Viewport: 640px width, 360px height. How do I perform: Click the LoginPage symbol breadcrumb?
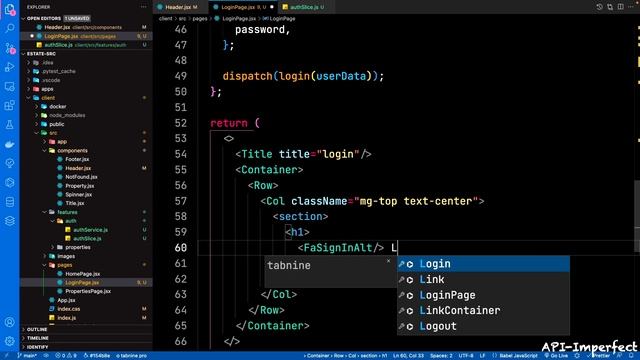[280, 18]
